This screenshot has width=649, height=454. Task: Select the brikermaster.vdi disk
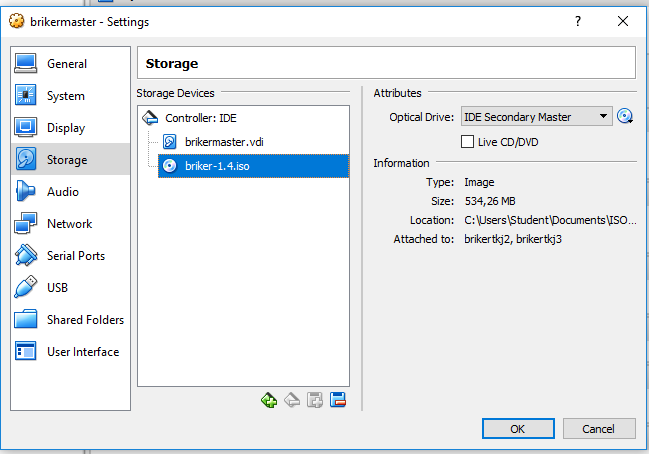click(224, 142)
